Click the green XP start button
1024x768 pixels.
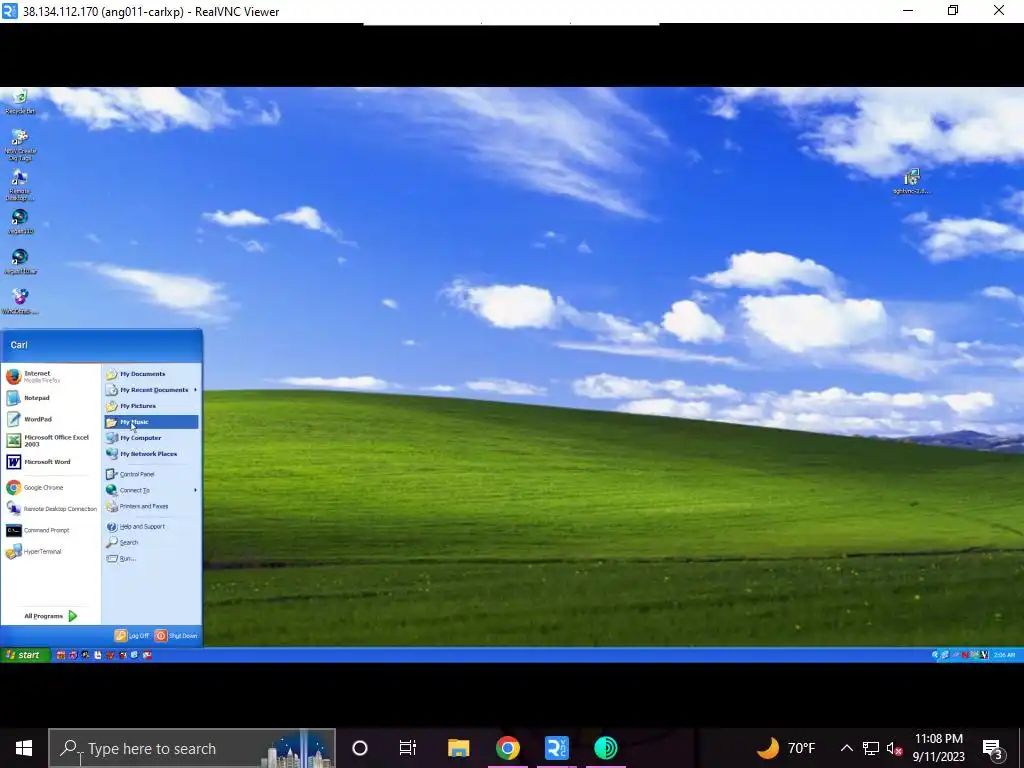[x=25, y=655]
